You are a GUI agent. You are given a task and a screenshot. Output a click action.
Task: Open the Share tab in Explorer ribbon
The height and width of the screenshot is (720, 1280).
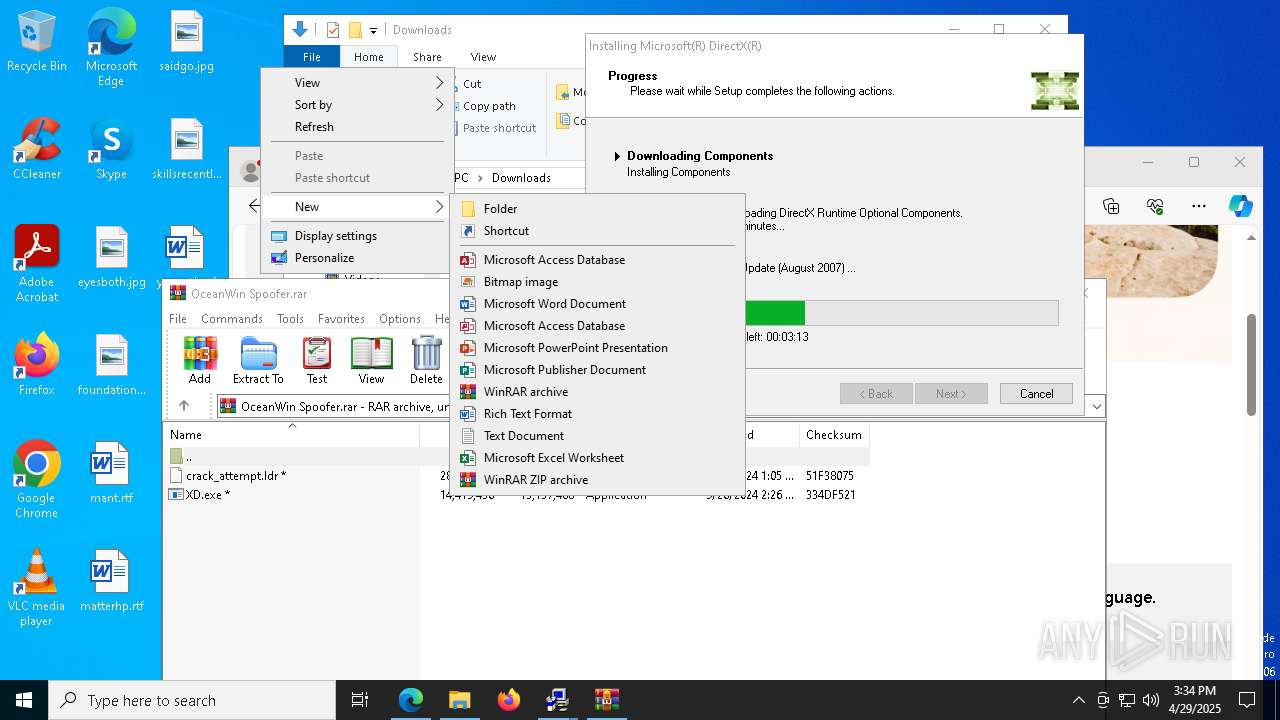[427, 57]
